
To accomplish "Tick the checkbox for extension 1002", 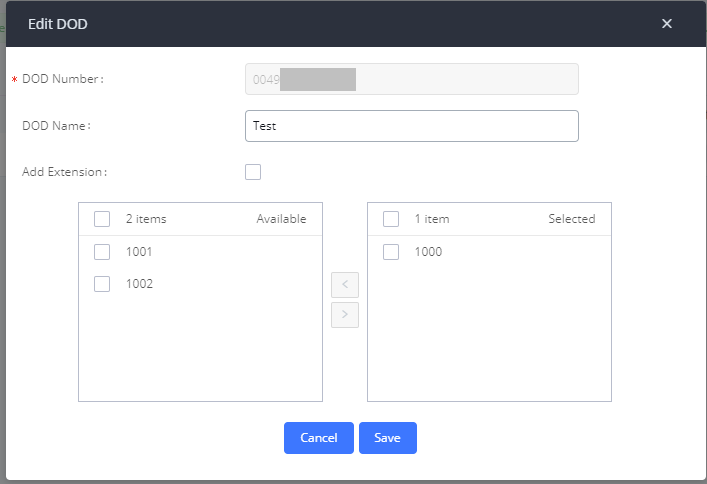I will pyautogui.click(x=102, y=284).
